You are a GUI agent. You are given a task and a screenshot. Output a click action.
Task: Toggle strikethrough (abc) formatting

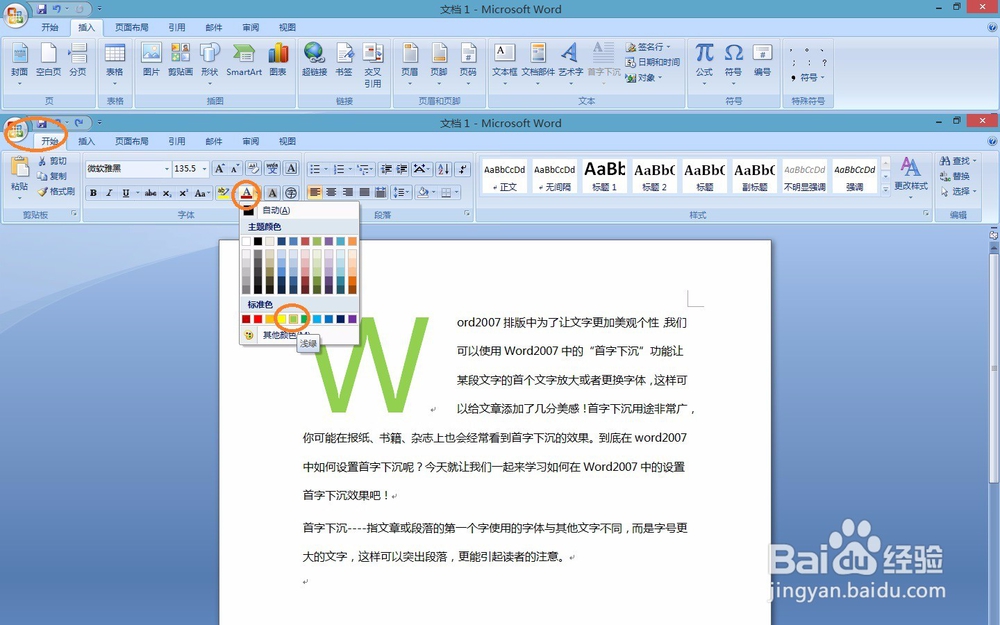151,193
